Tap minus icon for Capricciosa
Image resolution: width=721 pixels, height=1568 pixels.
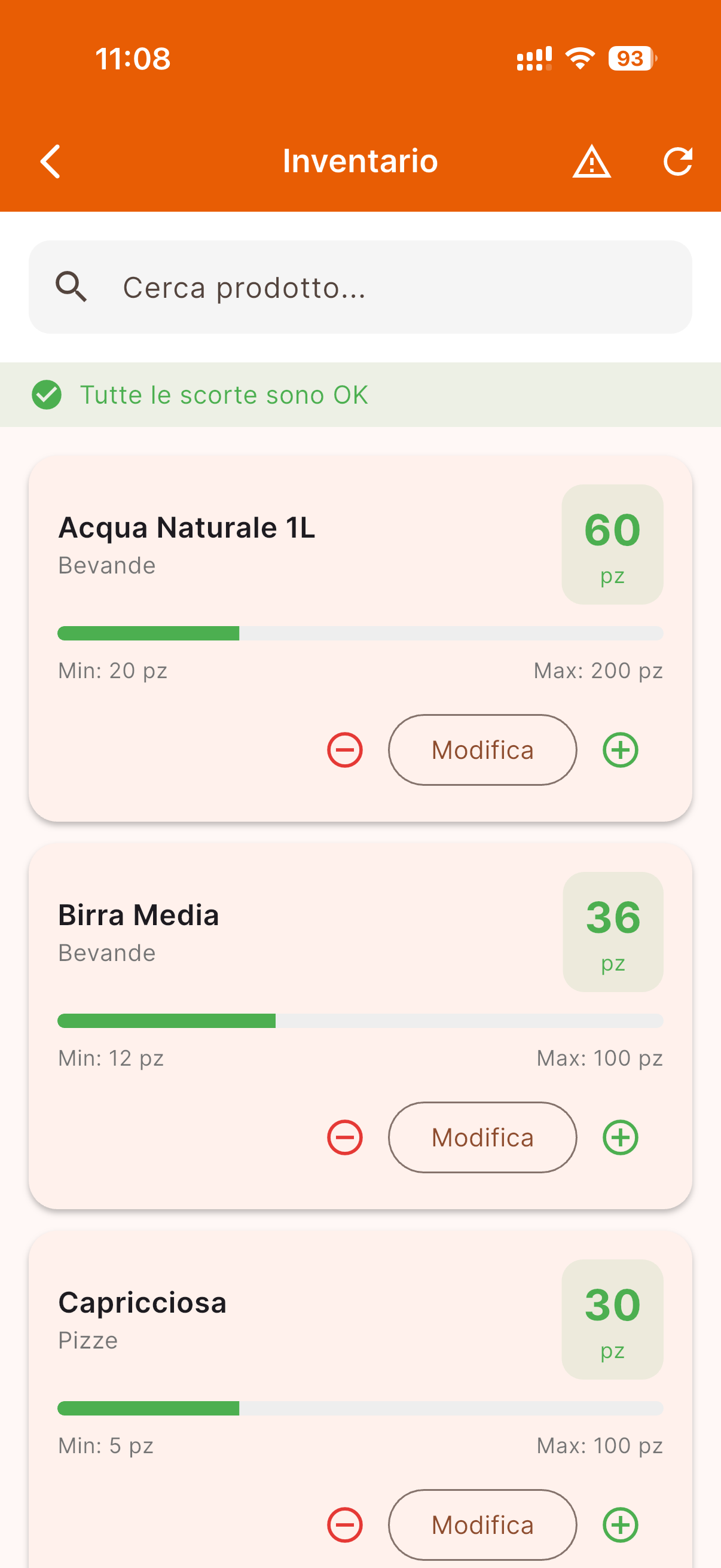click(x=345, y=1525)
